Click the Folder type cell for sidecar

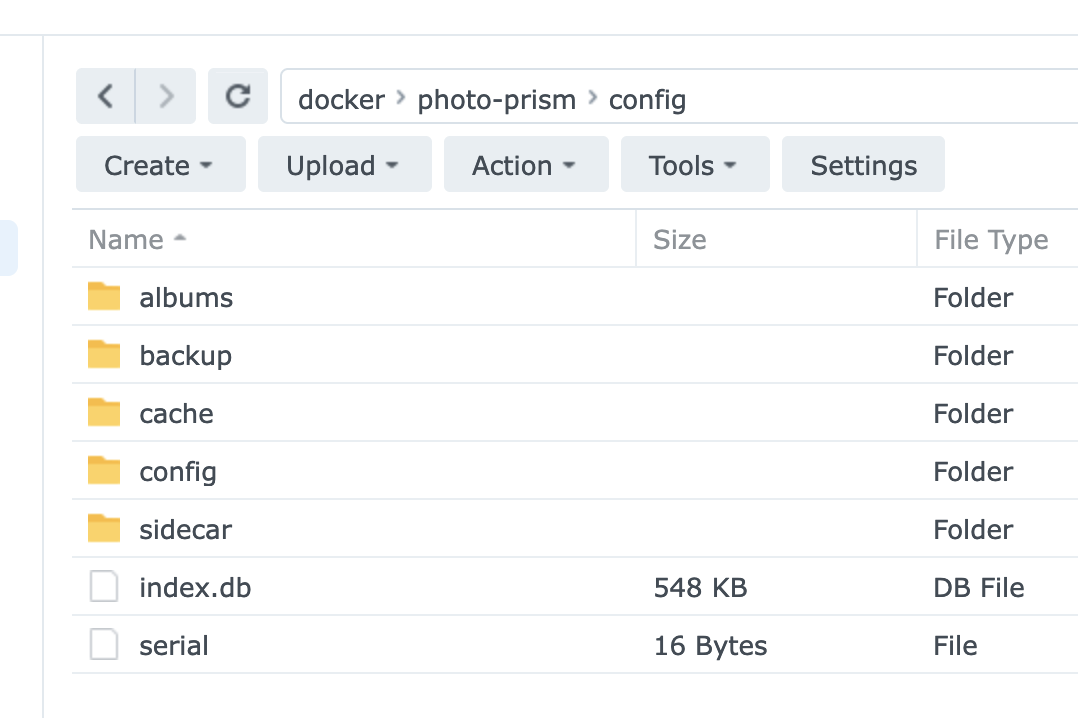point(974,530)
